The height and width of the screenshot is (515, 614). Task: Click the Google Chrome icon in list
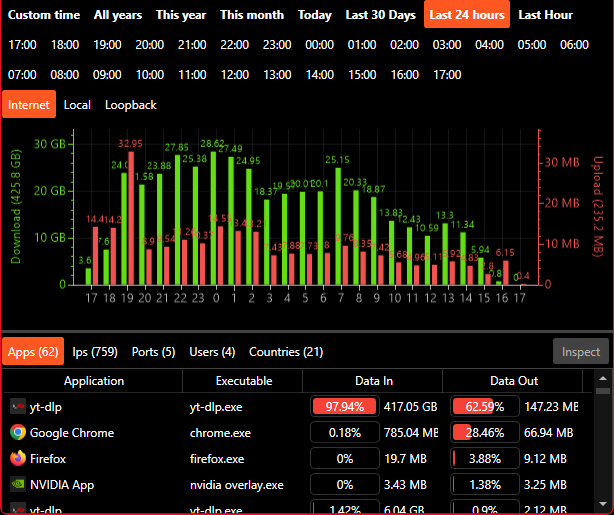18,432
